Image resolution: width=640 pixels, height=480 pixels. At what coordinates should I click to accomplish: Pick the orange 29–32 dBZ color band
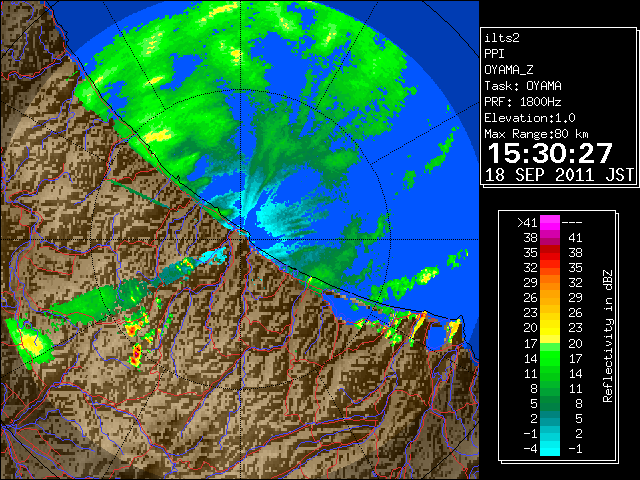(x=550, y=283)
